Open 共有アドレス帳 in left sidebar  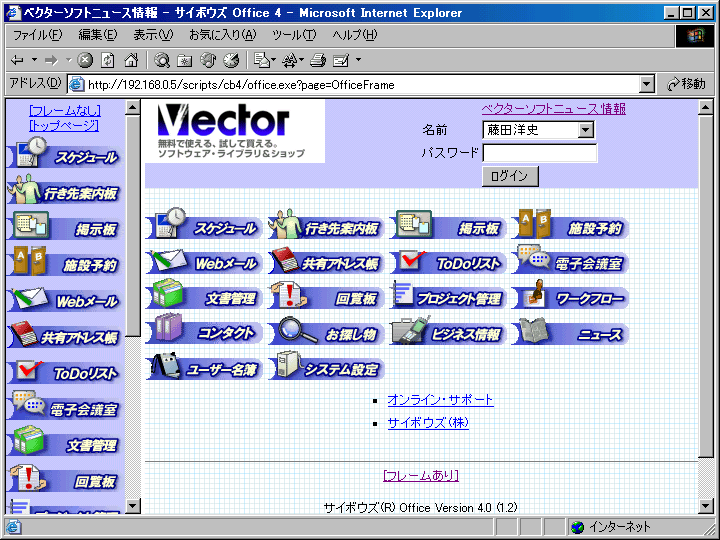click(64, 334)
